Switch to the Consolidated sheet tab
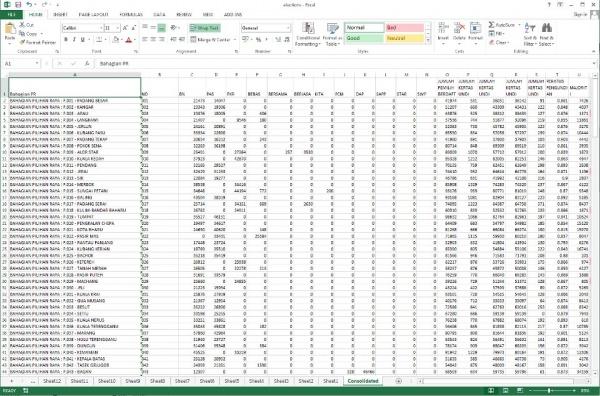 pyautogui.click(x=363, y=381)
